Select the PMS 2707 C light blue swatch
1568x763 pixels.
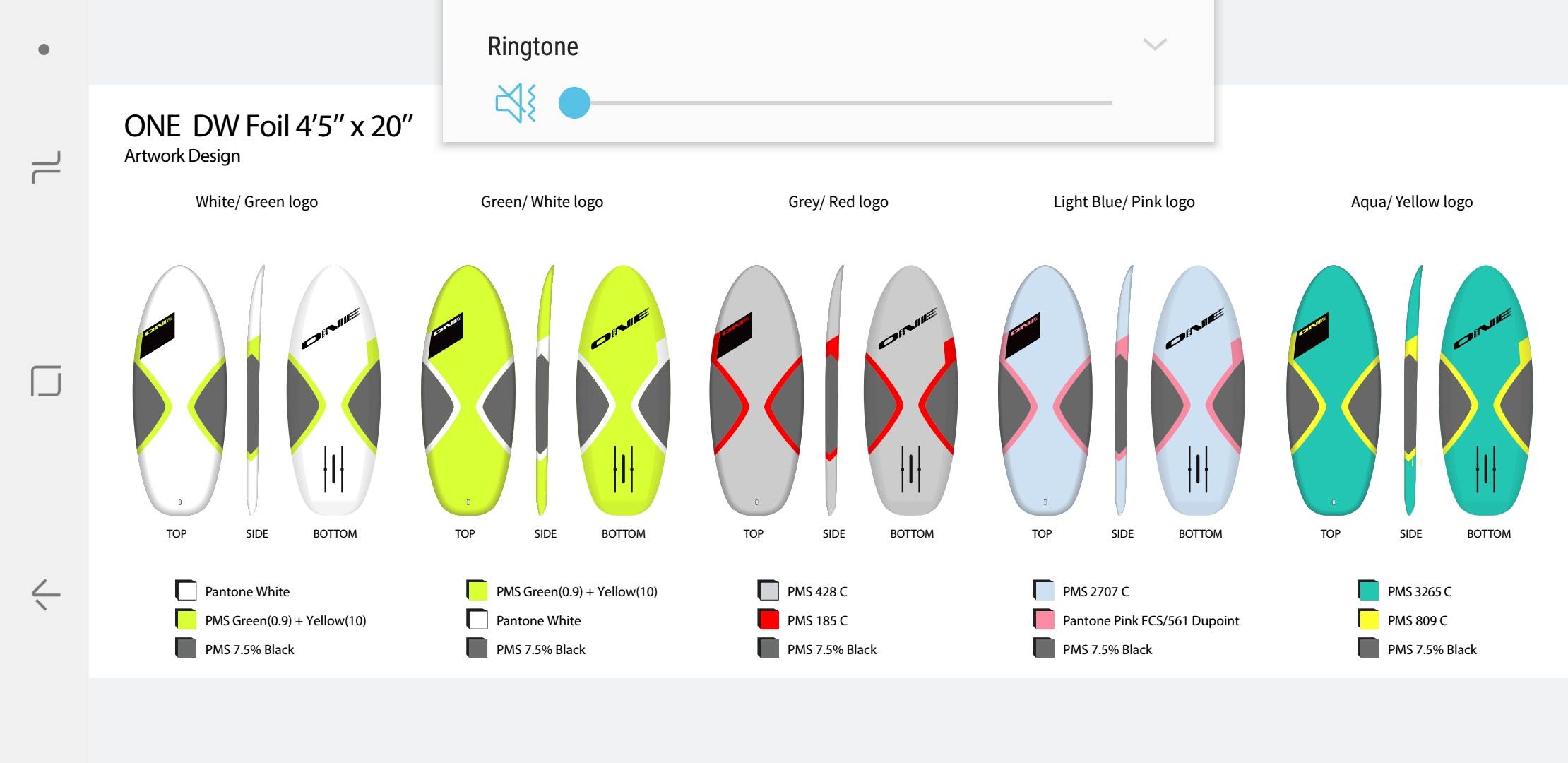coord(1043,591)
